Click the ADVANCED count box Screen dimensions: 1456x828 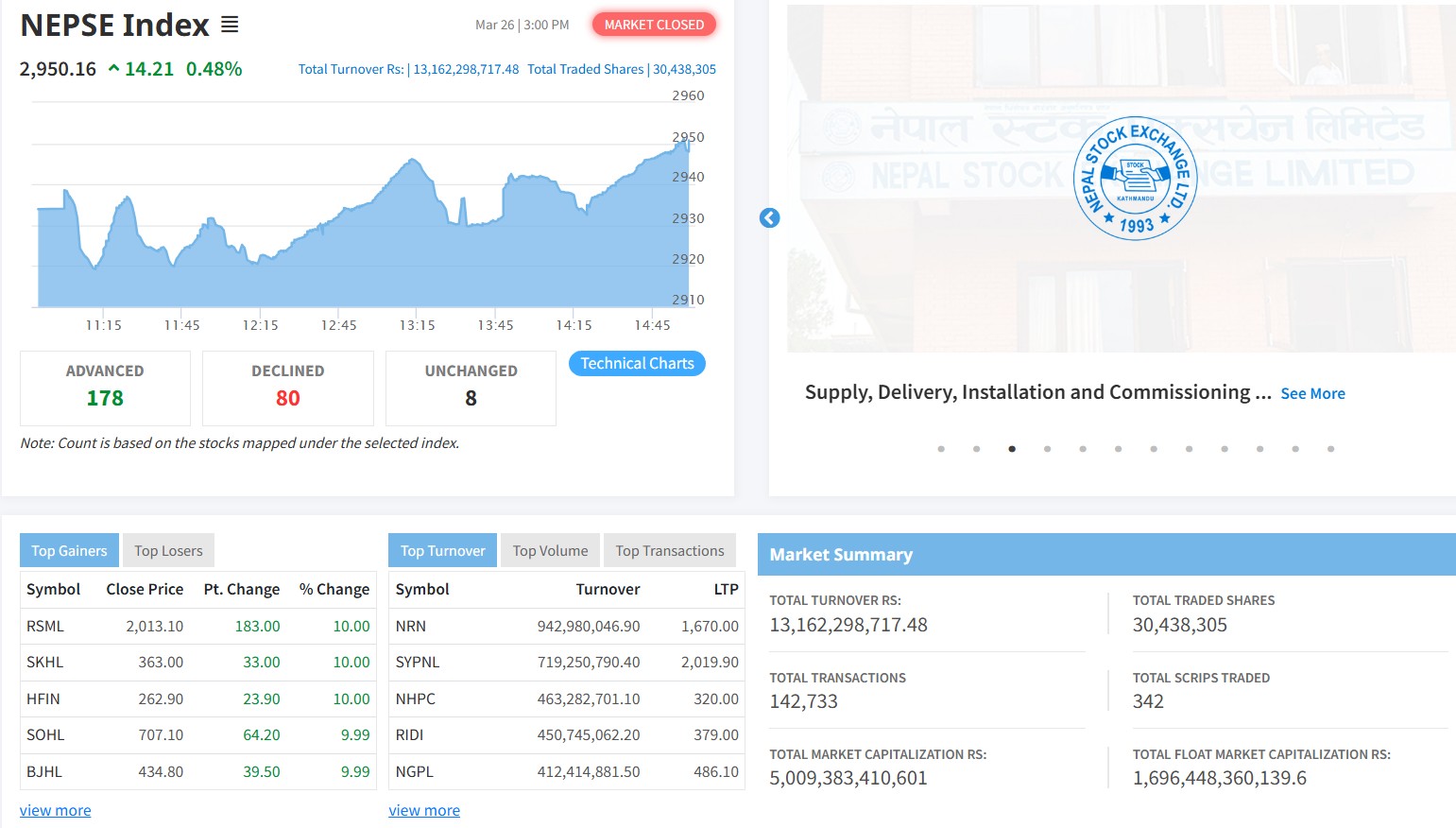click(105, 388)
